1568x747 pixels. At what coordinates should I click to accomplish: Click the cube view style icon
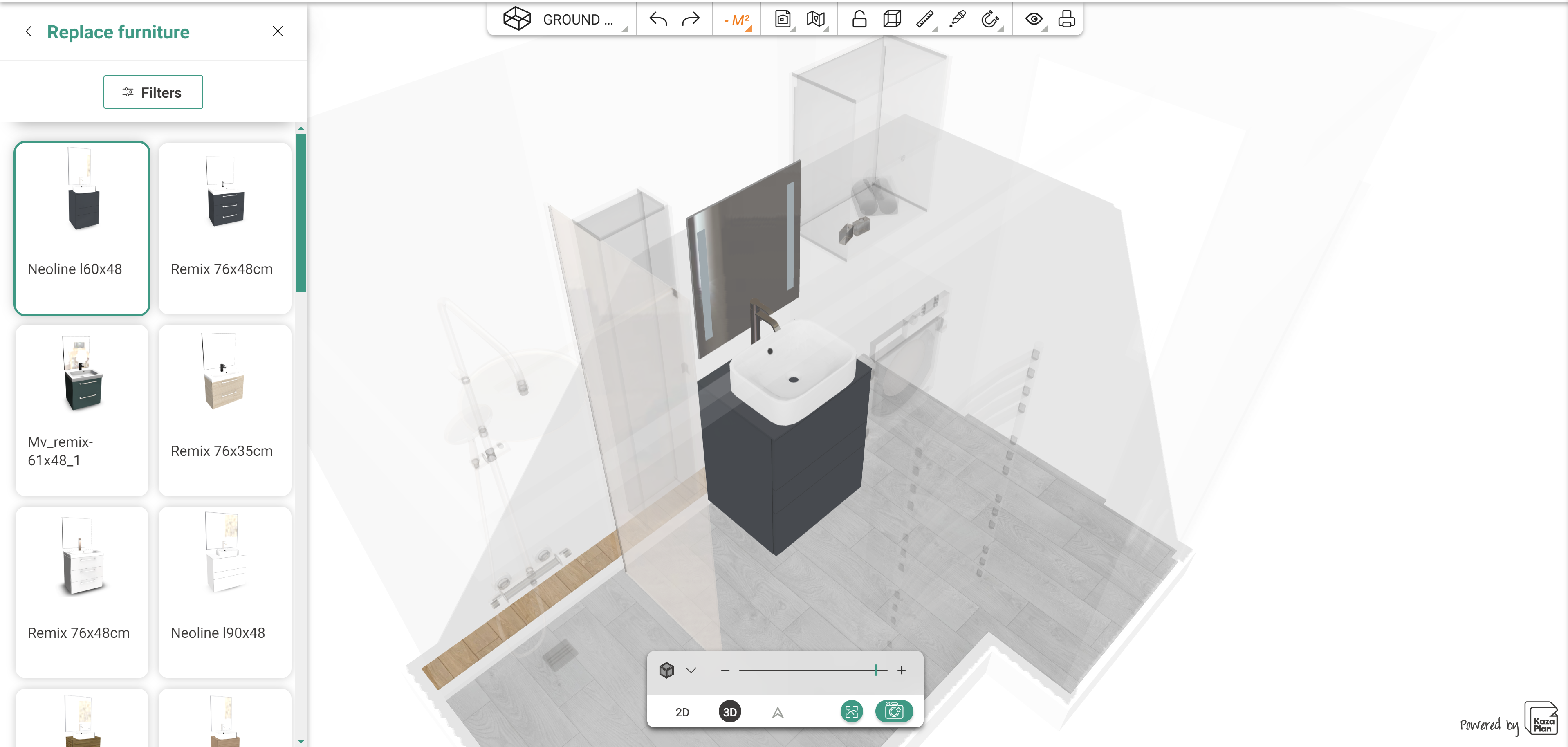click(x=666, y=670)
